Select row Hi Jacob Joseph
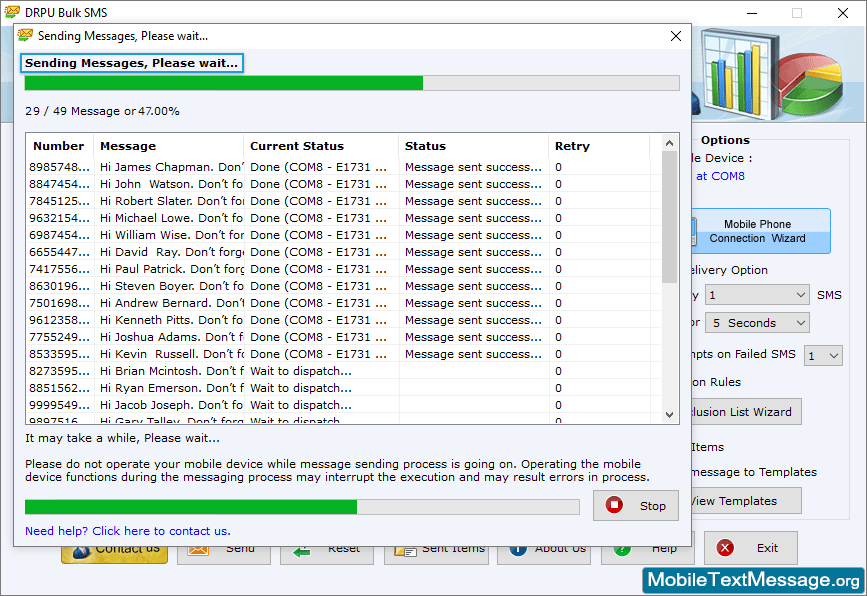 tap(343, 405)
